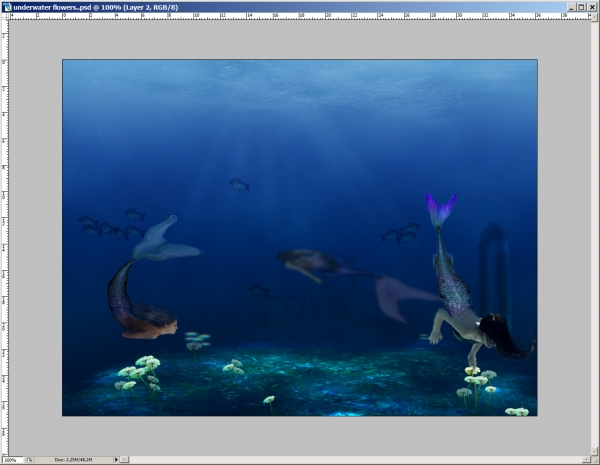Screen dimensions: 600x465
Task: Click the Doc size readout in status bar
Action: 73,460
